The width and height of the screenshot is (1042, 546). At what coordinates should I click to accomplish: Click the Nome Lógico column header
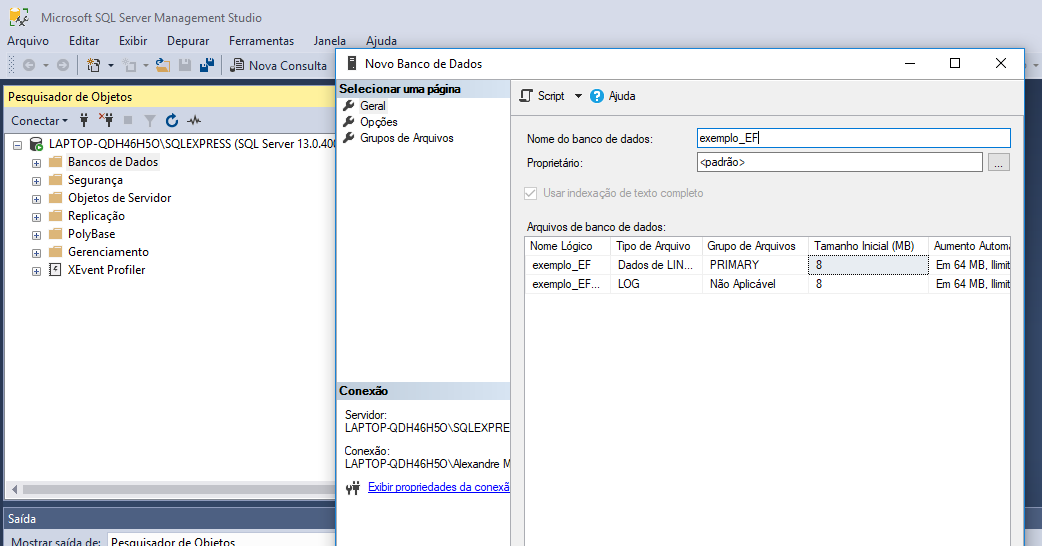point(568,246)
